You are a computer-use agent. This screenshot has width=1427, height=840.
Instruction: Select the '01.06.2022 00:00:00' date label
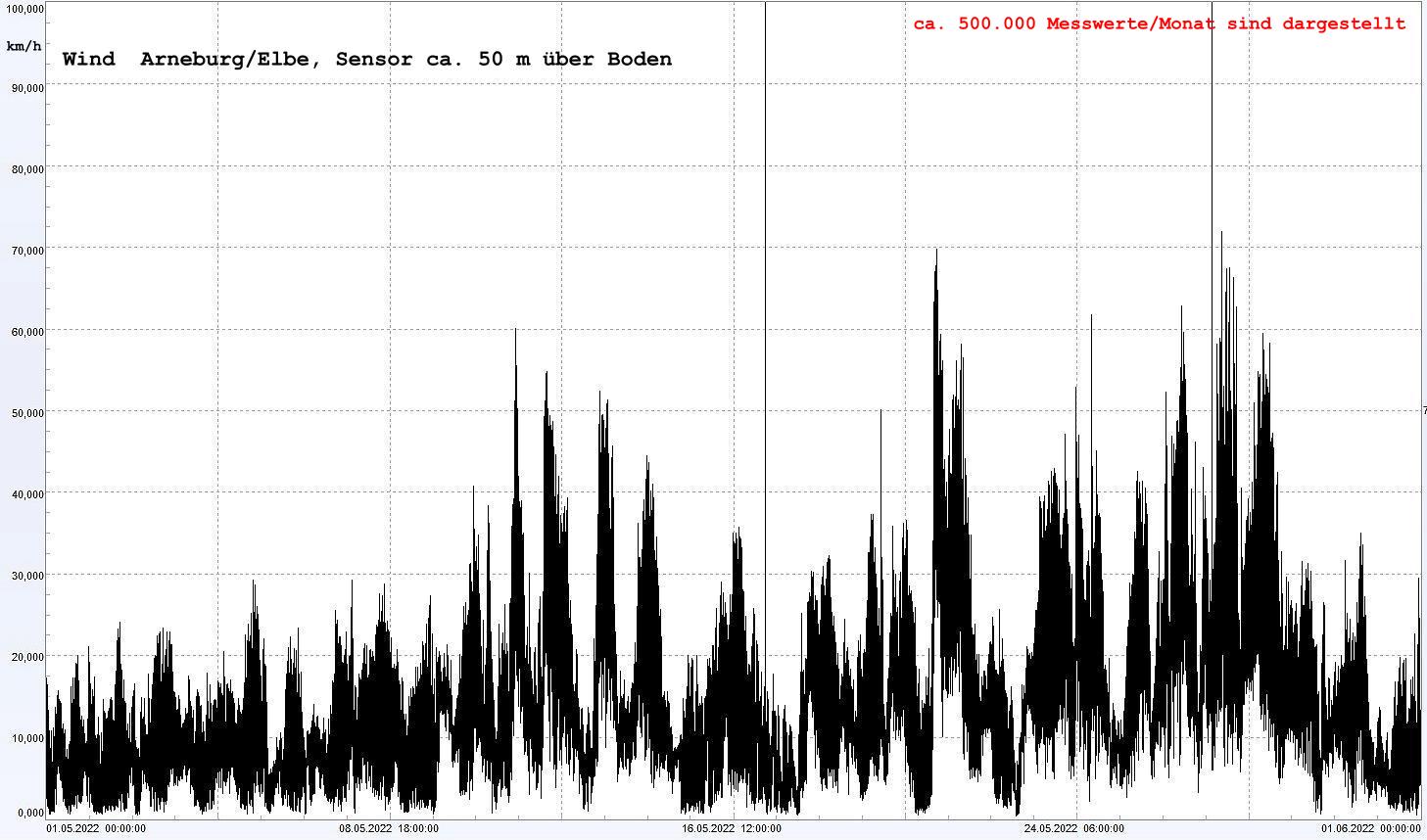[1370, 828]
